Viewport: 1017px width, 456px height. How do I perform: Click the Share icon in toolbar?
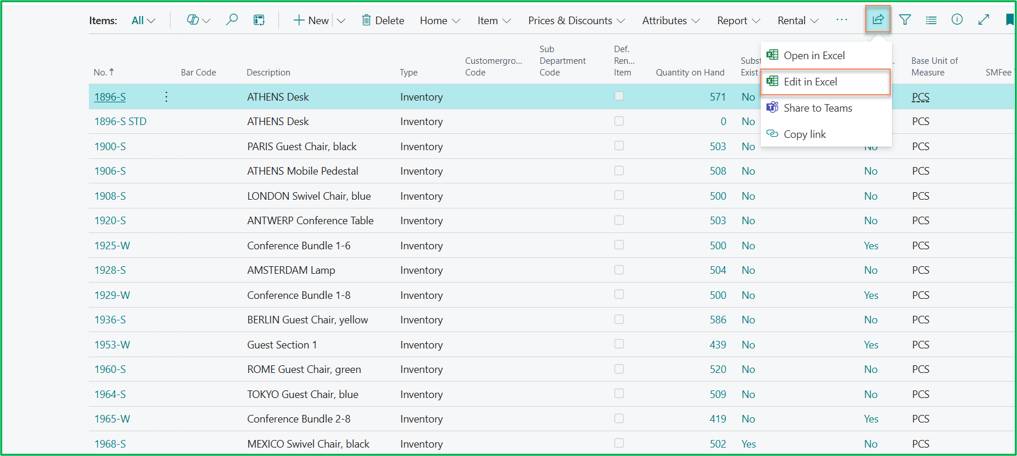point(878,19)
